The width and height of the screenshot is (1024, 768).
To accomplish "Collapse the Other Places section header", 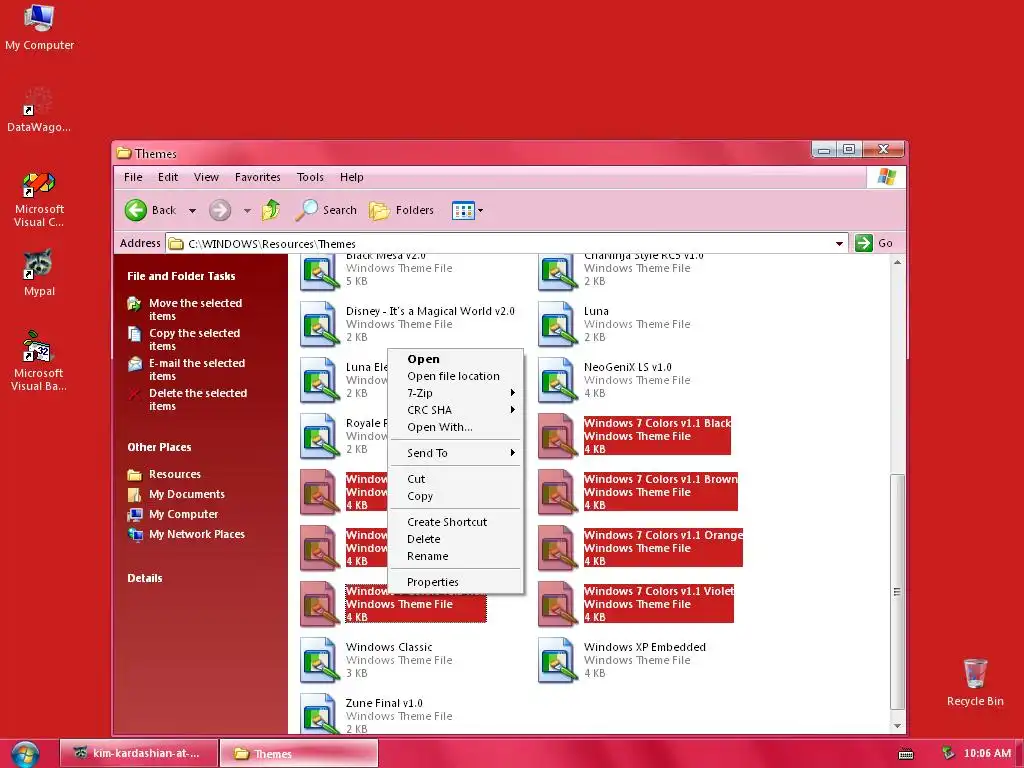I will (159, 447).
